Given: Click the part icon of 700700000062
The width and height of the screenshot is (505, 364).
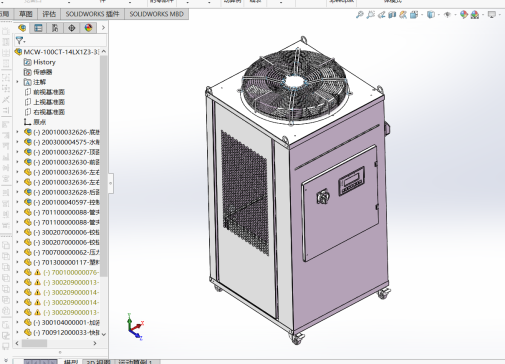Looking at the screenshot, I should (28, 252).
